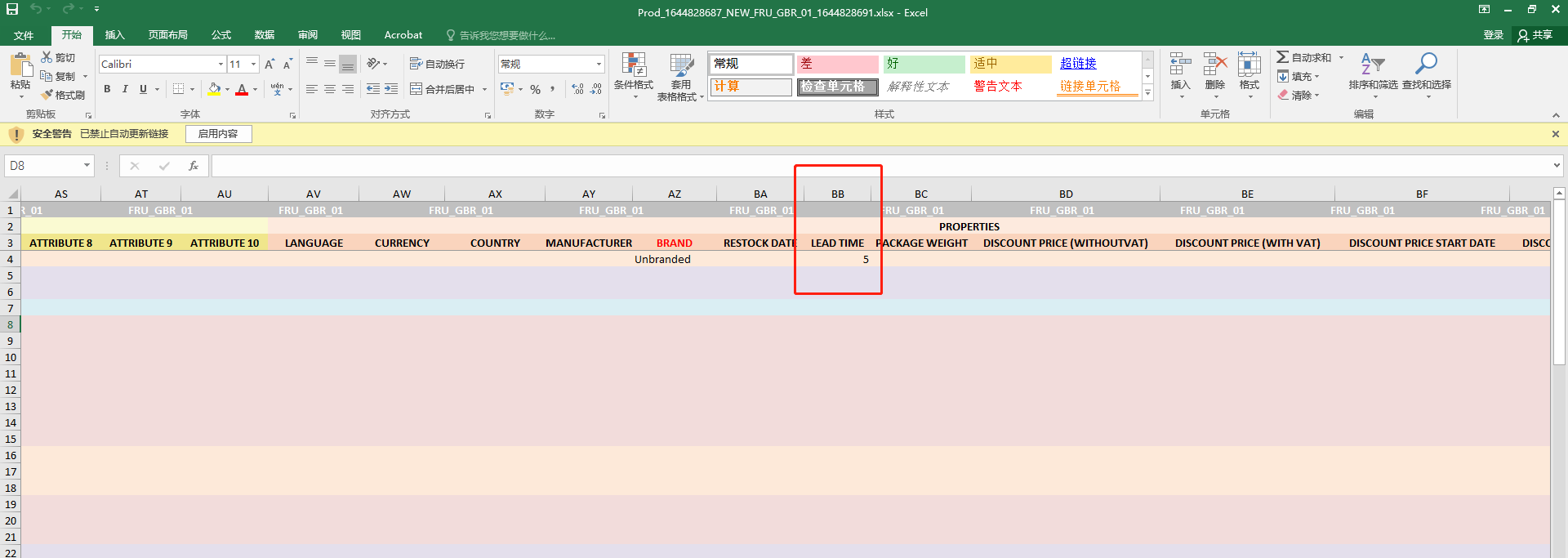The height and width of the screenshot is (558, 1568).
Task: Click the Paste clipboard icon
Action: (20, 65)
